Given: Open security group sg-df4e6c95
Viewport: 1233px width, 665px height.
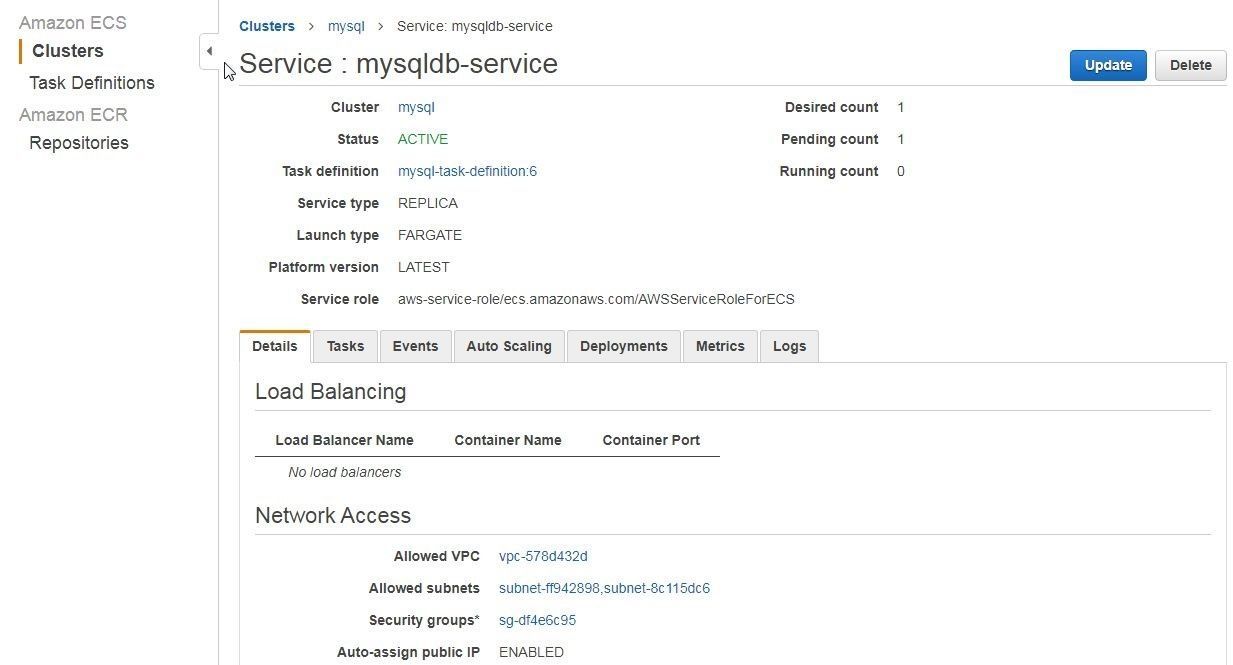Looking at the screenshot, I should click(537, 620).
